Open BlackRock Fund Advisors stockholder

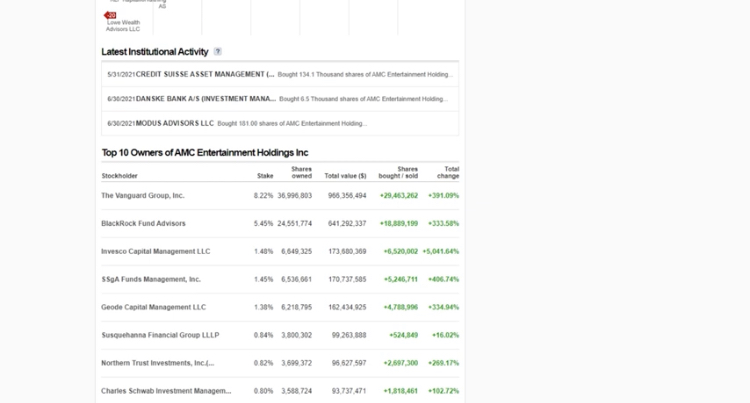pos(143,223)
